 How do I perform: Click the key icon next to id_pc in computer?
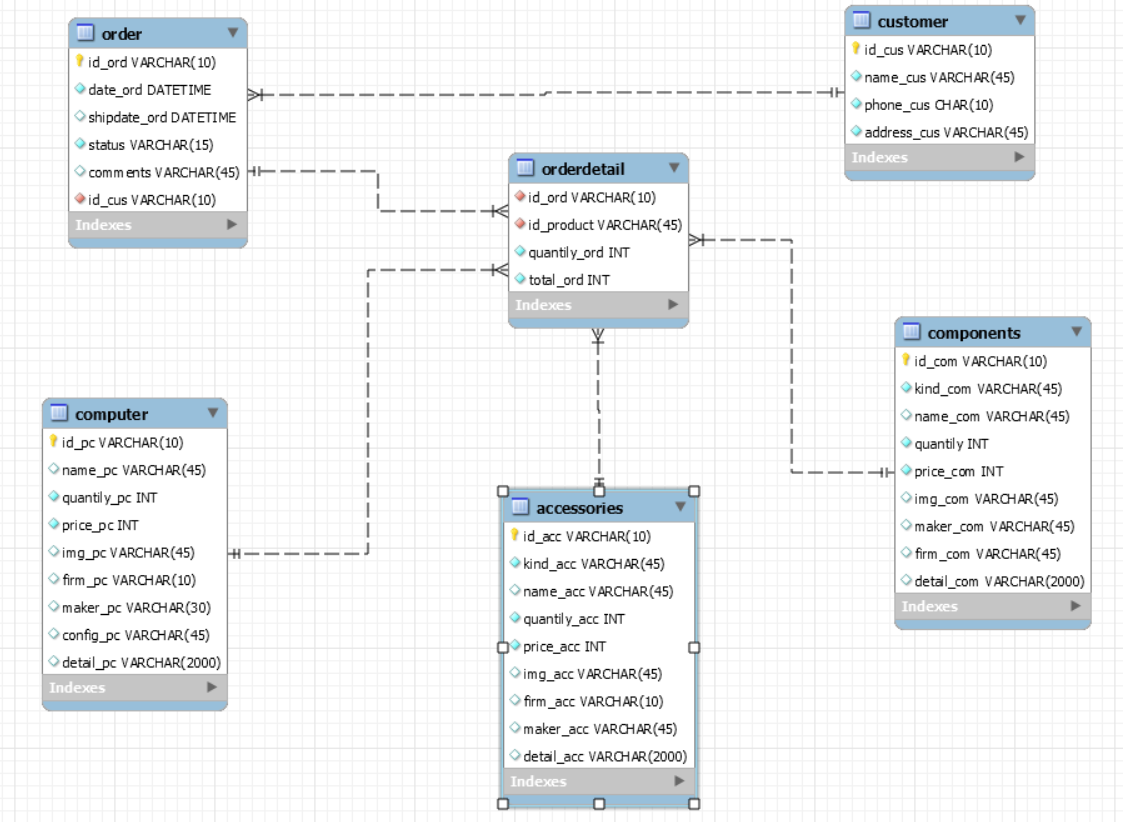(x=54, y=440)
